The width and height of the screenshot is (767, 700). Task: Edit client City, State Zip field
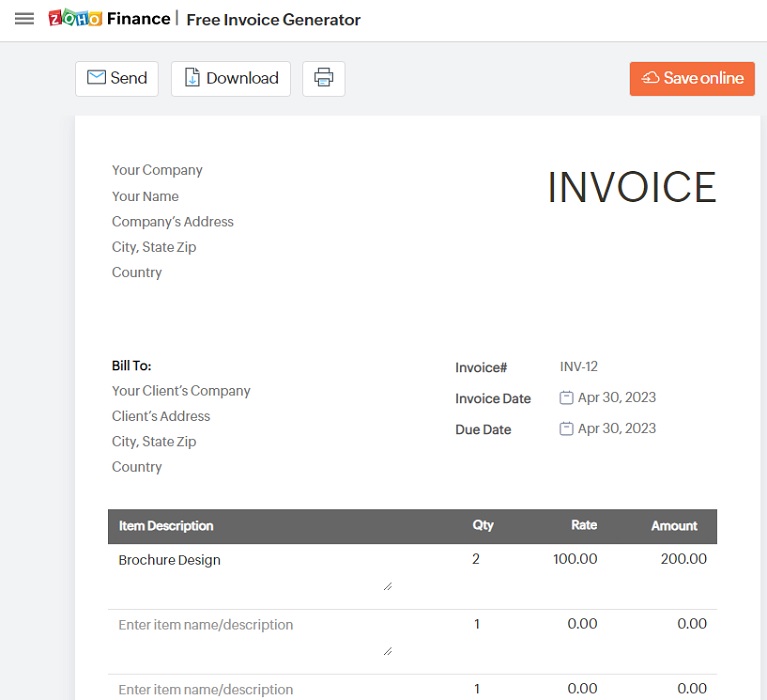coord(154,442)
